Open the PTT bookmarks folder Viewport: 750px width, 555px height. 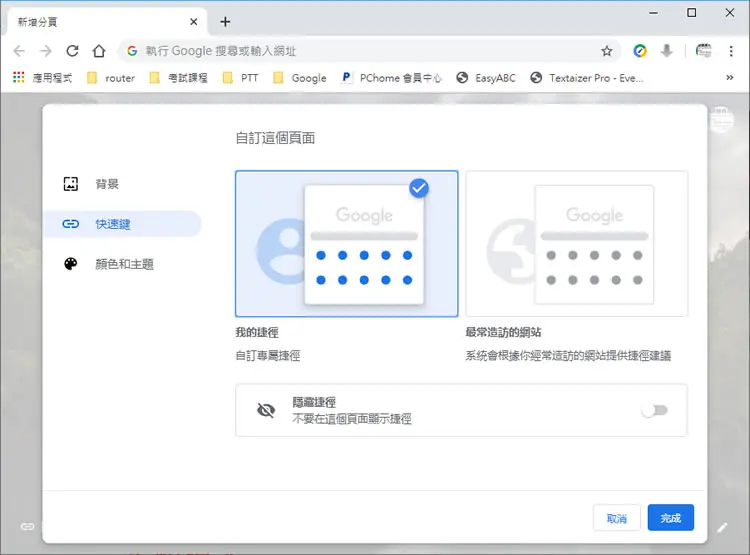[241, 78]
